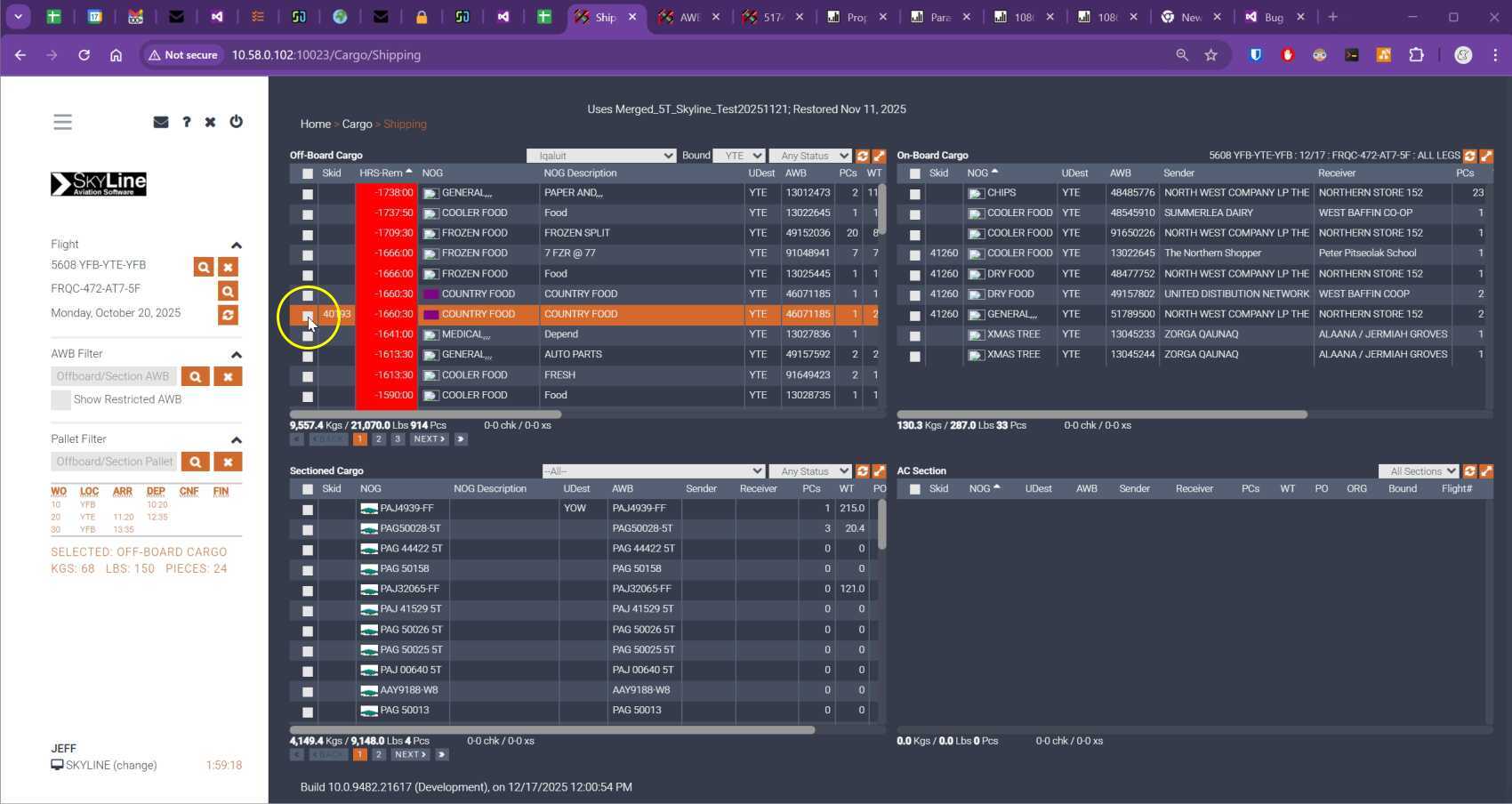Viewport: 1512px width, 804px height.
Task: Go to Cargo in the breadcrumb
Action: (357, 125)
